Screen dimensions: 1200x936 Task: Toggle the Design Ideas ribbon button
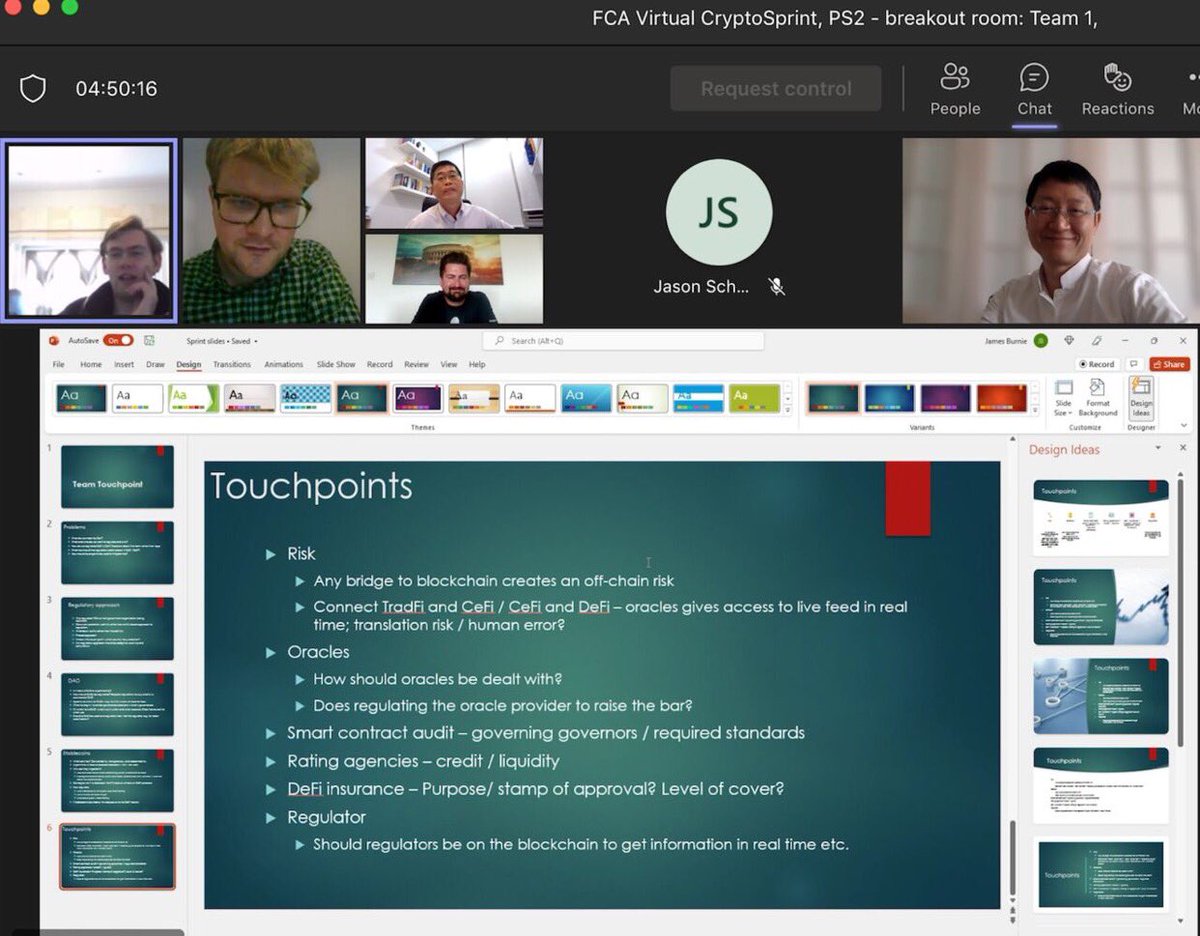(1141, 397)
